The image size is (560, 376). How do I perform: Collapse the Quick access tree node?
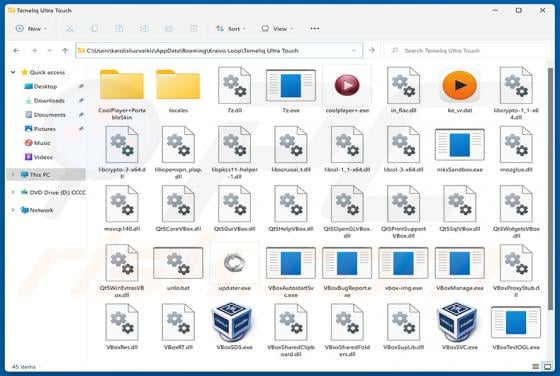point(13,72)
